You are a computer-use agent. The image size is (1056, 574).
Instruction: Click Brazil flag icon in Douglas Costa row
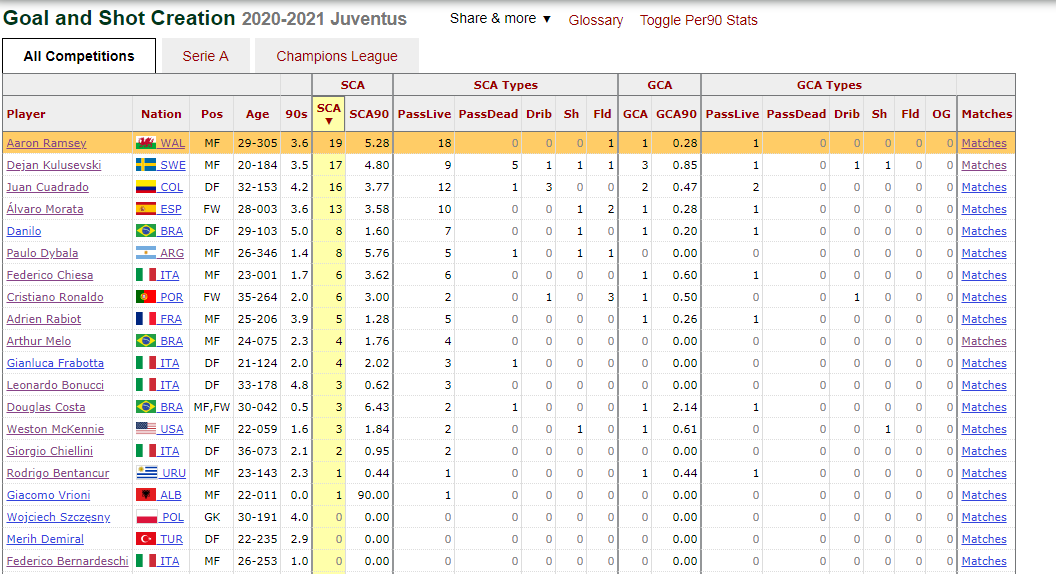(146, 407)
